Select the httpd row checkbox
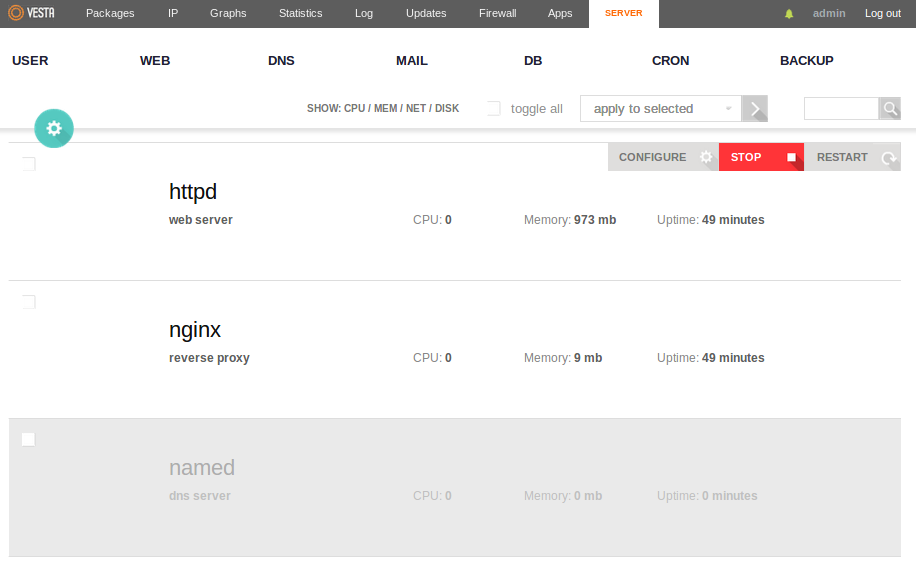 point(29,164)
